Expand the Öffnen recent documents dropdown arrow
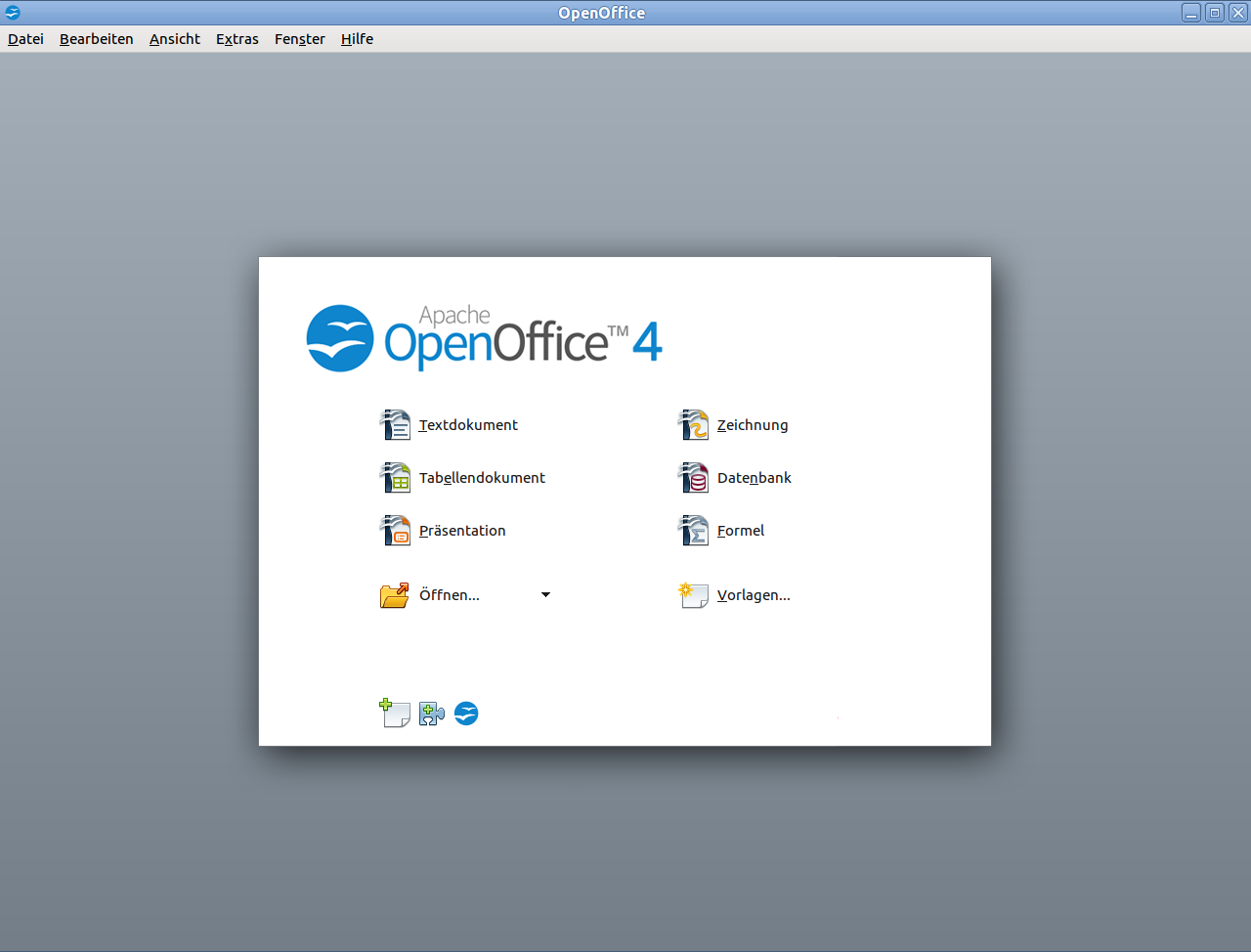Screen dimensions: 1251x952 click(x=545, y=595)
